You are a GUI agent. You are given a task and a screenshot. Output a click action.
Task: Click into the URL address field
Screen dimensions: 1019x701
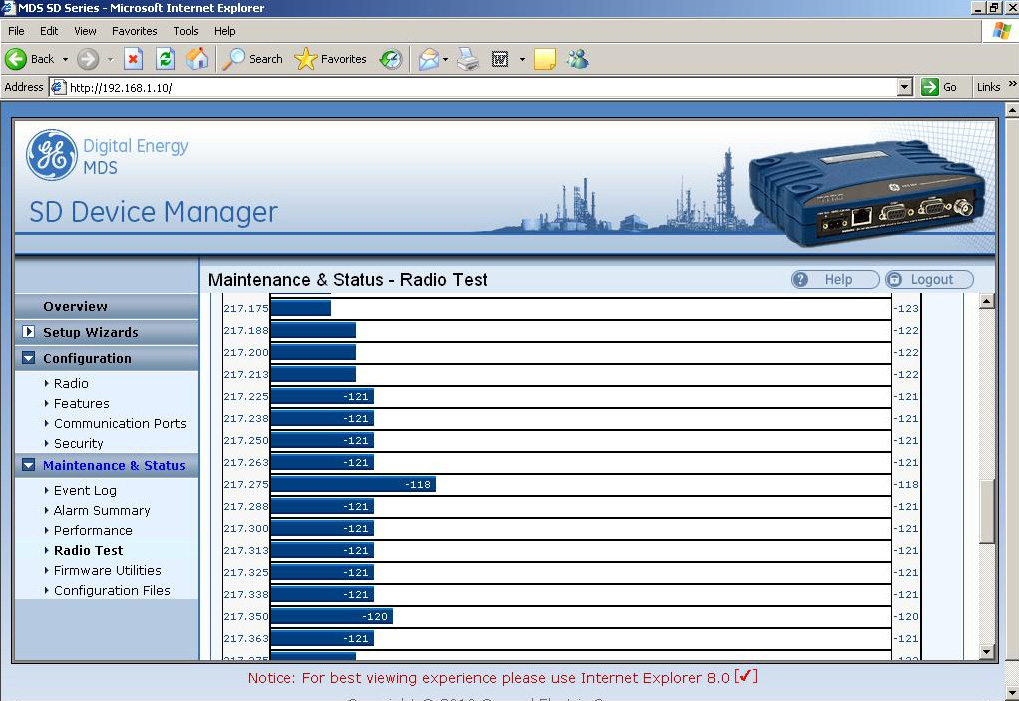480,87
